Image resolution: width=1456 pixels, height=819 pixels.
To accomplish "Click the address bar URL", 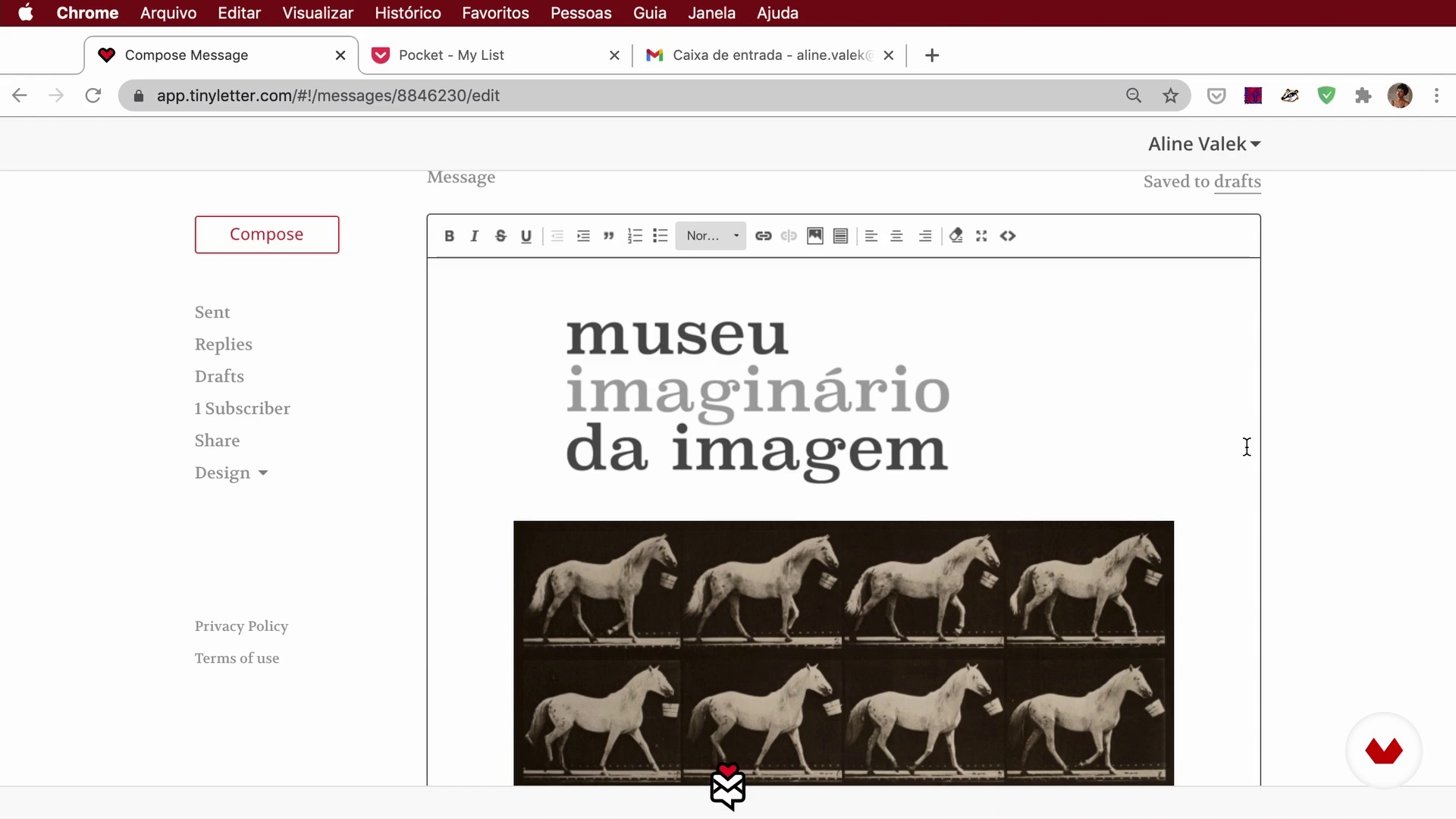I will click(328, 96).
